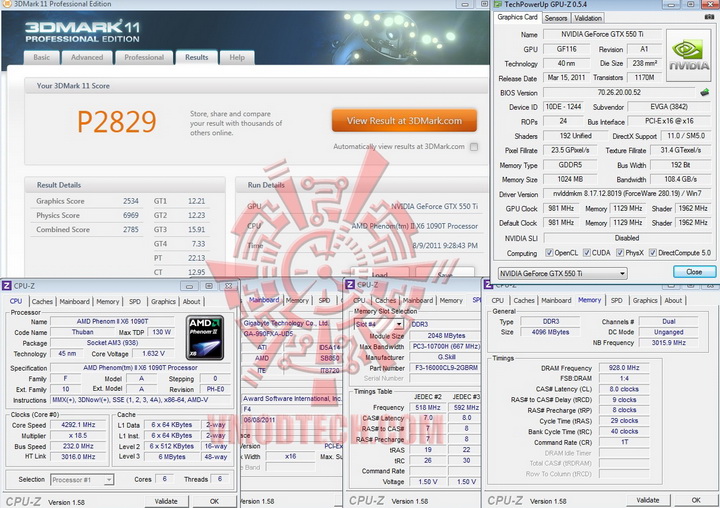Click the CAS# Latency 8.0 clocks value
Viewport: 720px width, 508px height.
tap(624, 389)
